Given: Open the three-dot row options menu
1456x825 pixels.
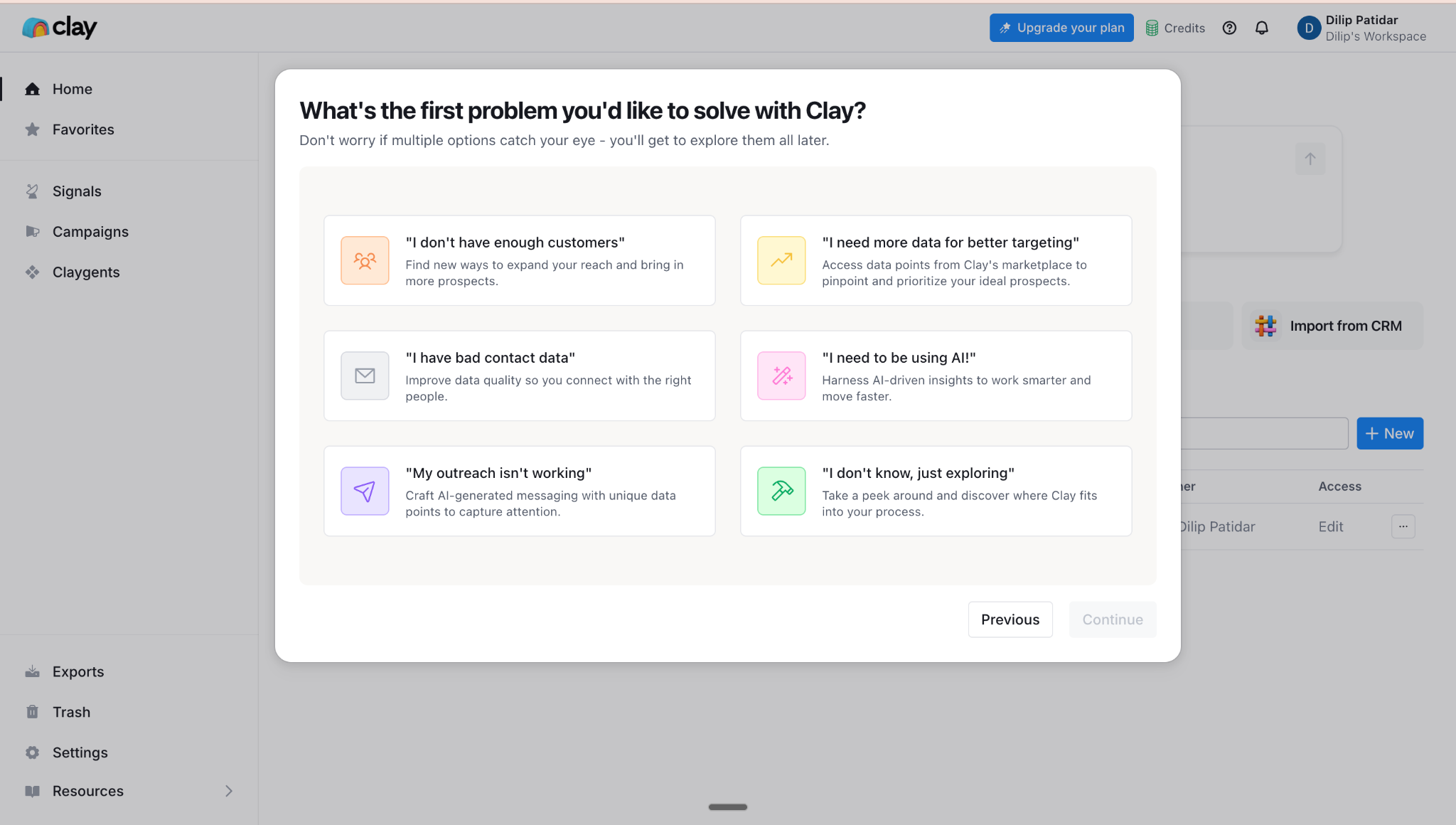Looking at the screenshot, I should point(1403,526).
